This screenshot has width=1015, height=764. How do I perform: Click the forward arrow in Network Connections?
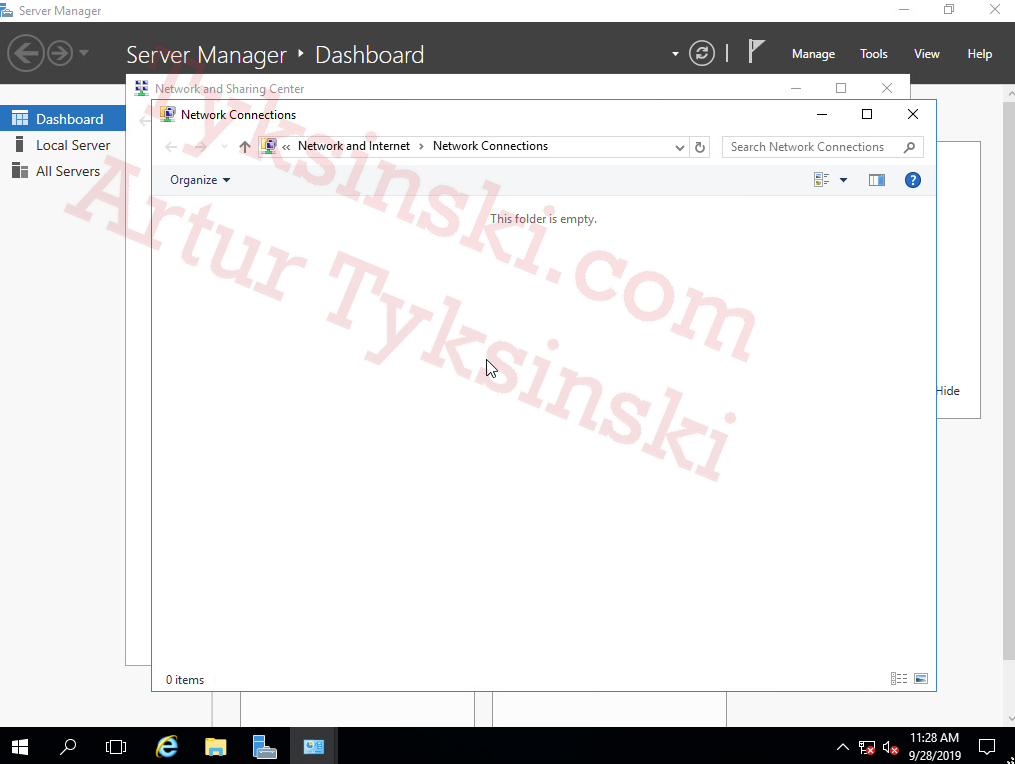pyautogui.click(x=201, y=147)
